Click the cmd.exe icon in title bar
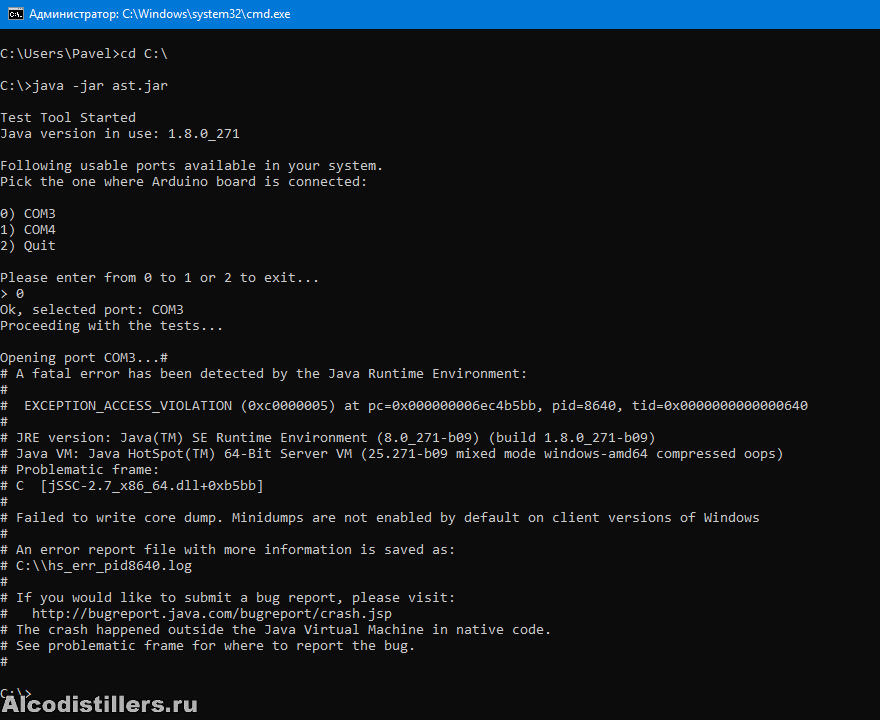Screen dimensions: 880x720 [x=16, y=14]
